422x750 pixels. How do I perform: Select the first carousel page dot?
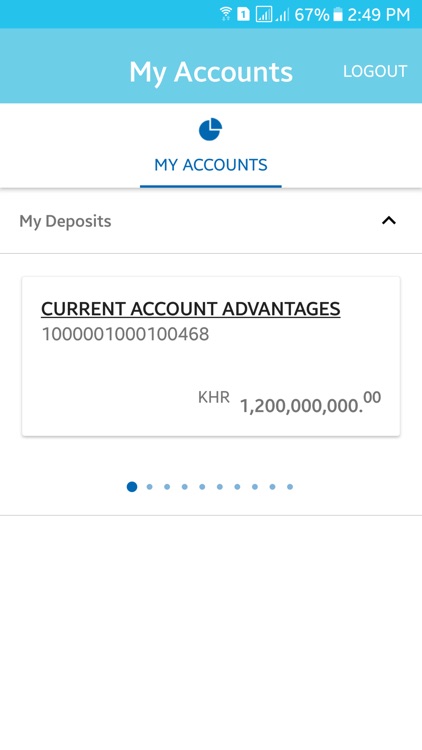[x=132, y=487]
